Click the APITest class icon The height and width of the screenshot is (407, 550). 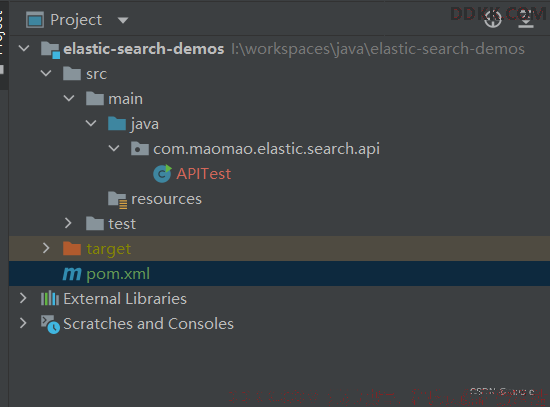click(162, 174)
